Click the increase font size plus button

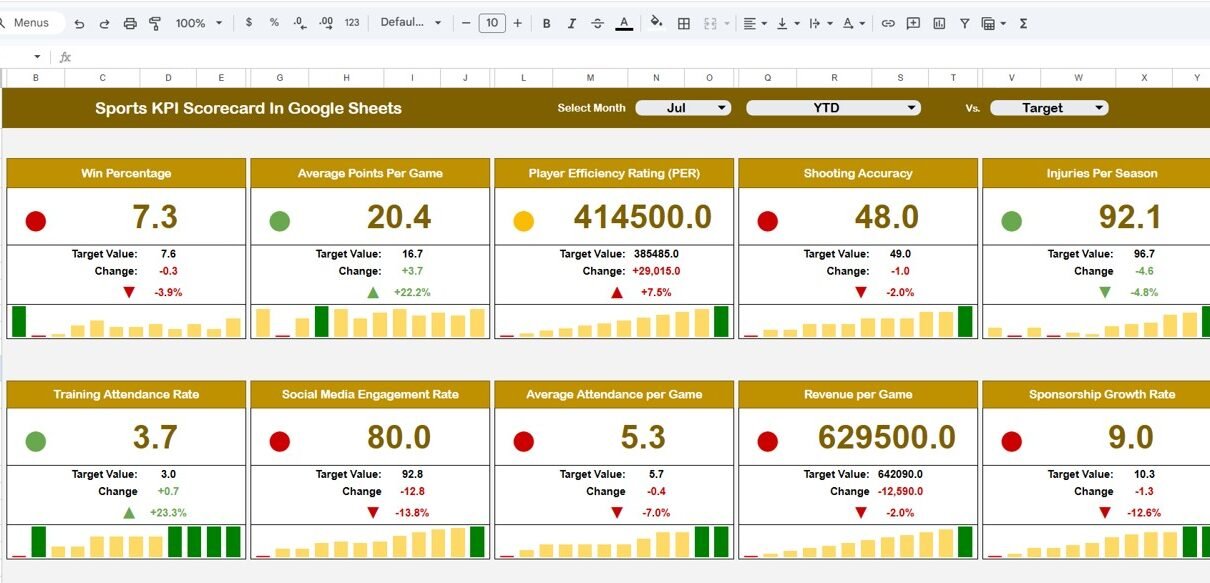click(x=517, y=23)
